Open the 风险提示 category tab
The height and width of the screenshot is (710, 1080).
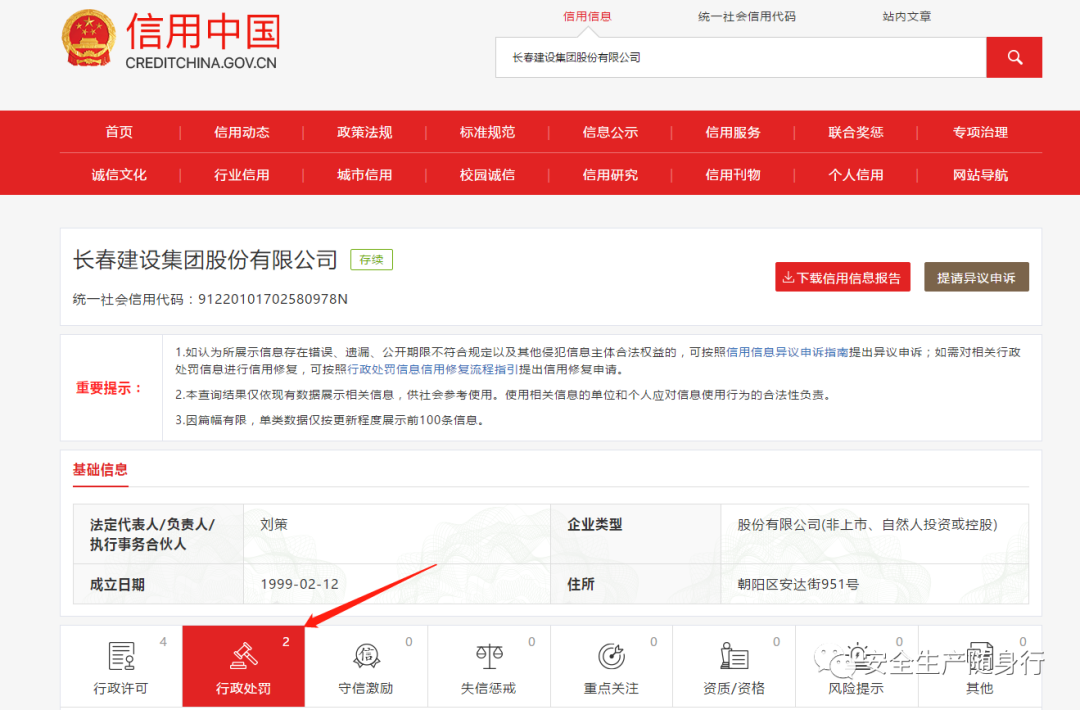click(x=856, y=666)
